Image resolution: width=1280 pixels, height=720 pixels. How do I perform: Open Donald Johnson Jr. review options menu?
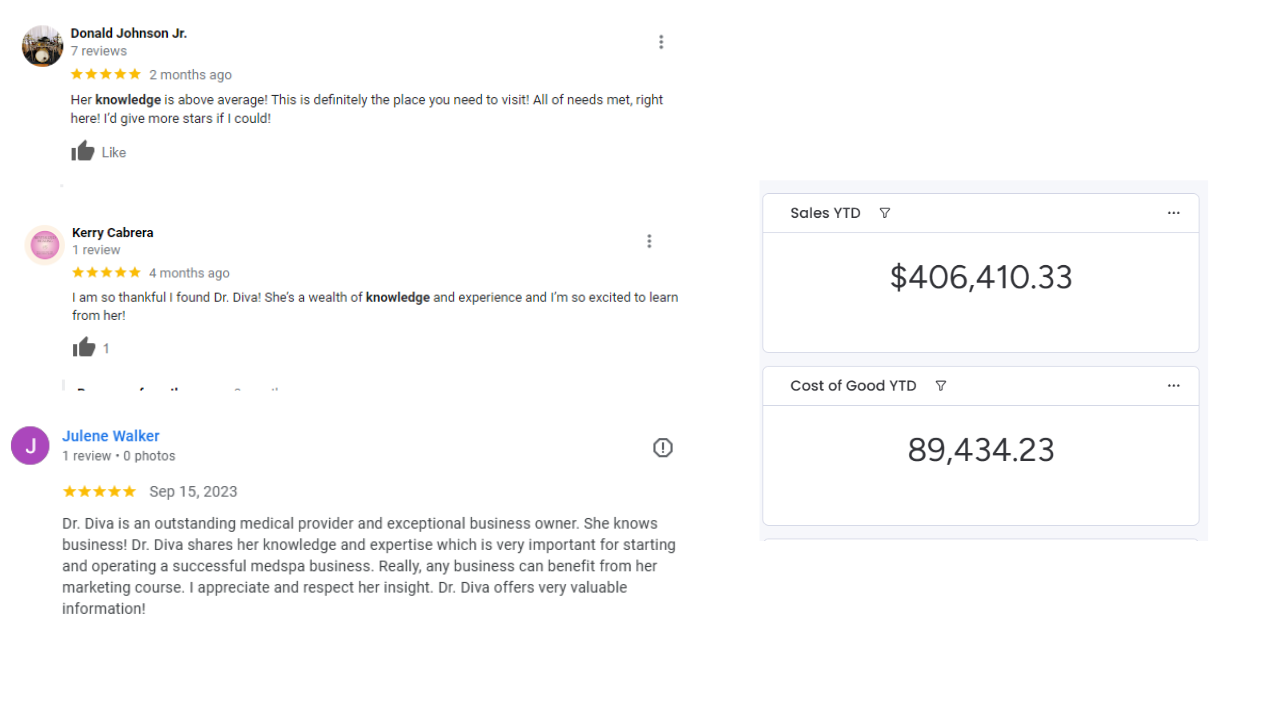click(661, 42)
